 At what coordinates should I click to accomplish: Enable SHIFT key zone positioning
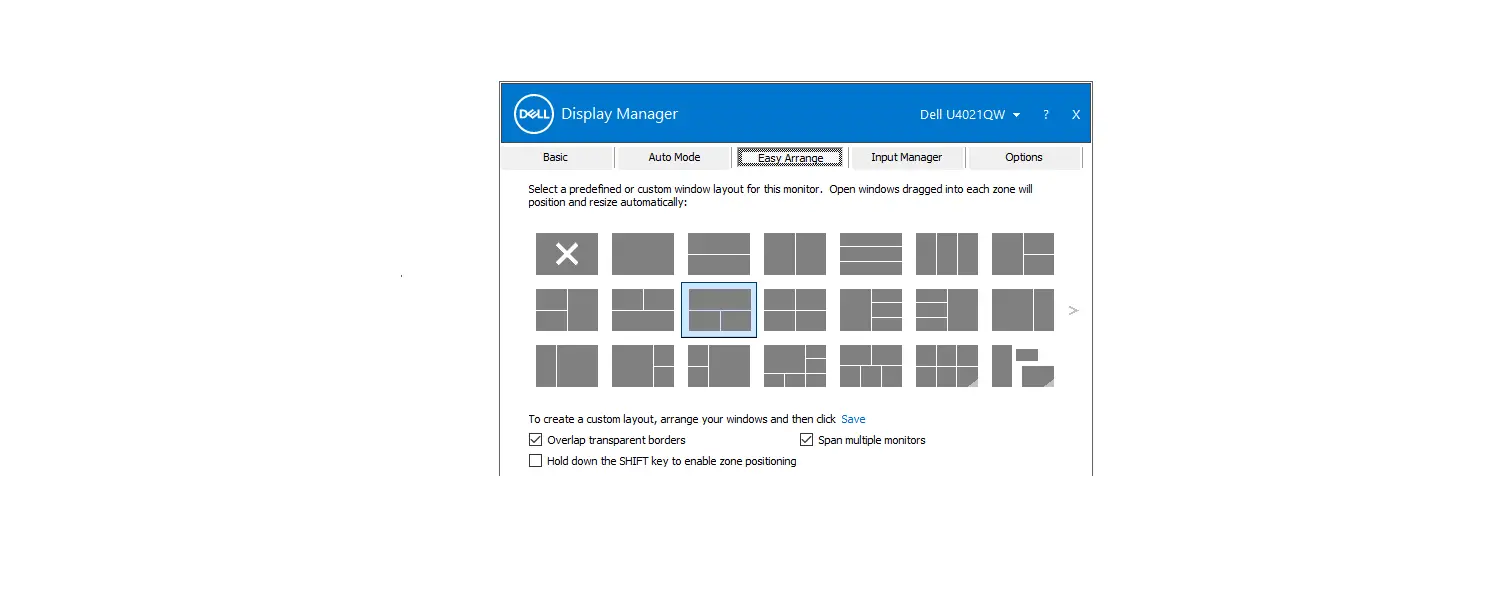click(x=536, y=460)
